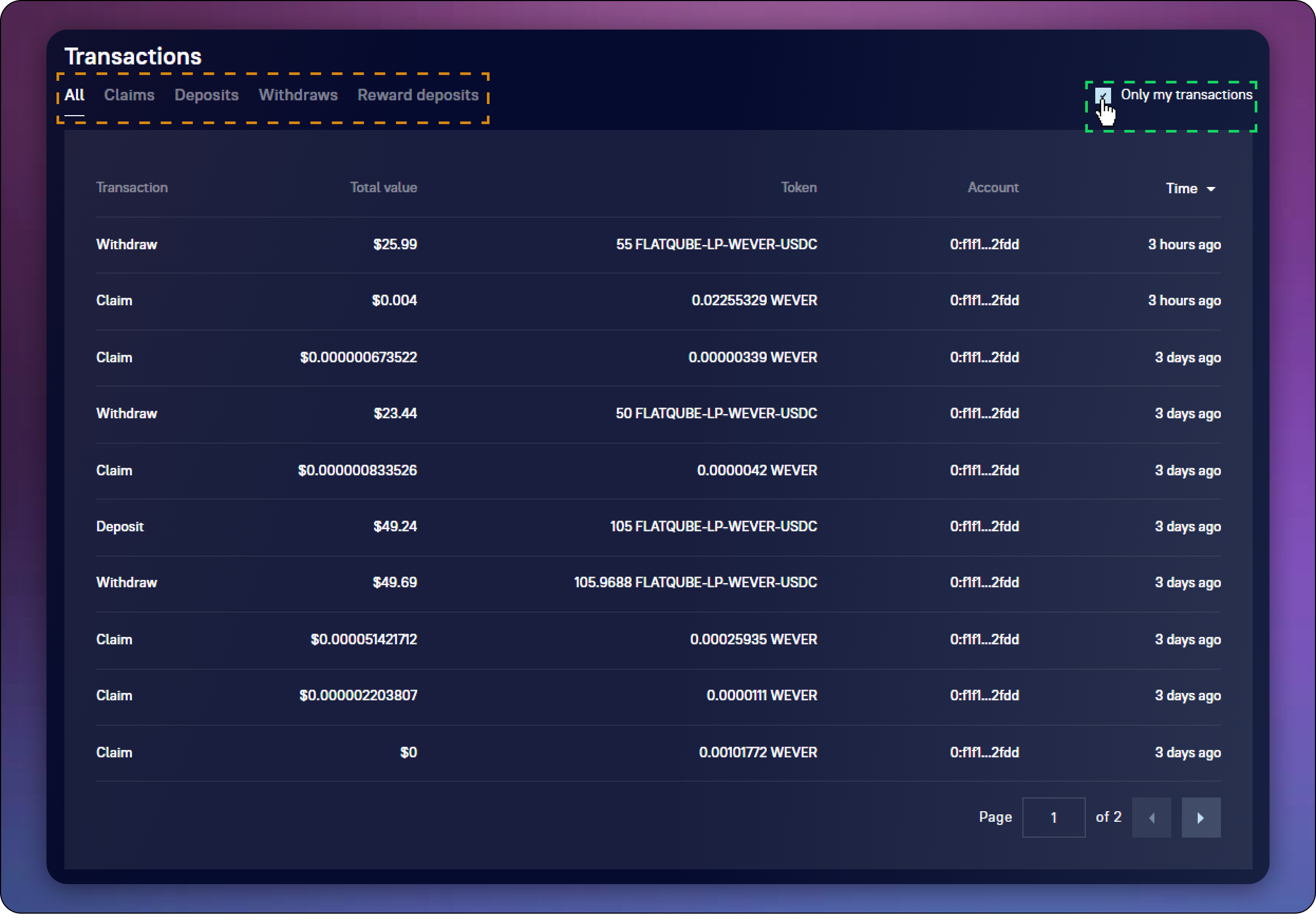Select the All transactions tab

click(74, 95)
